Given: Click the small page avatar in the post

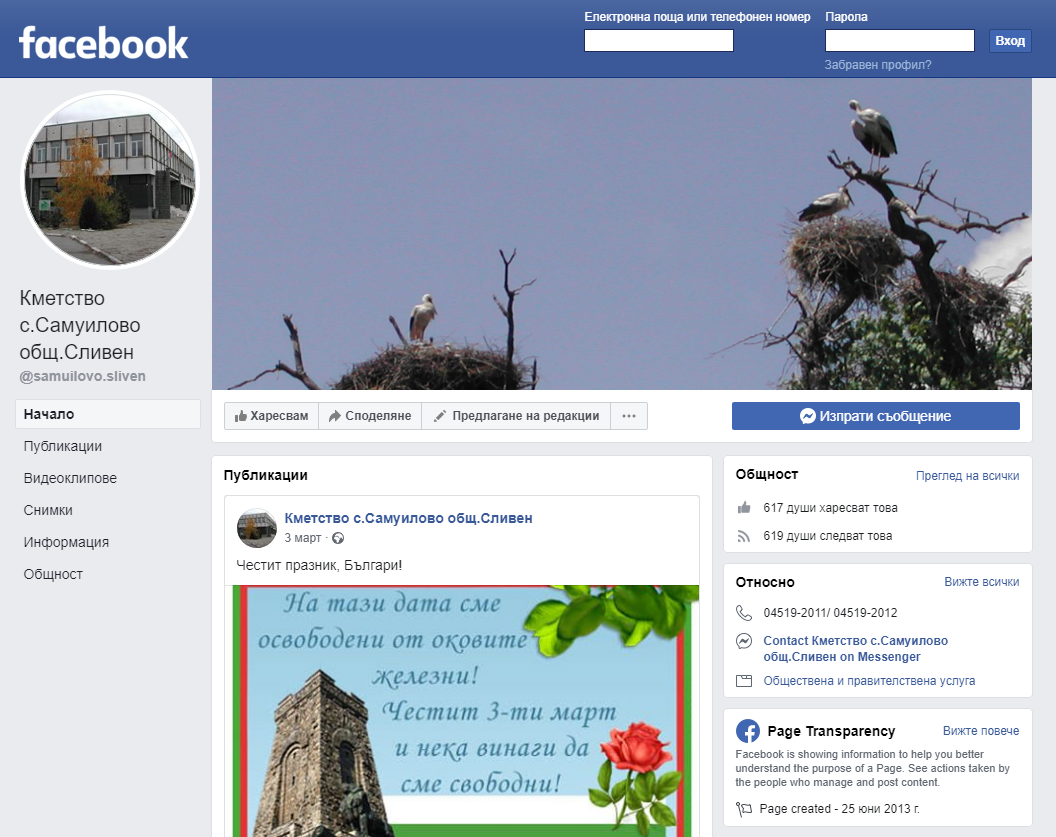Looking at the screenshot, I should click(256, 527).
